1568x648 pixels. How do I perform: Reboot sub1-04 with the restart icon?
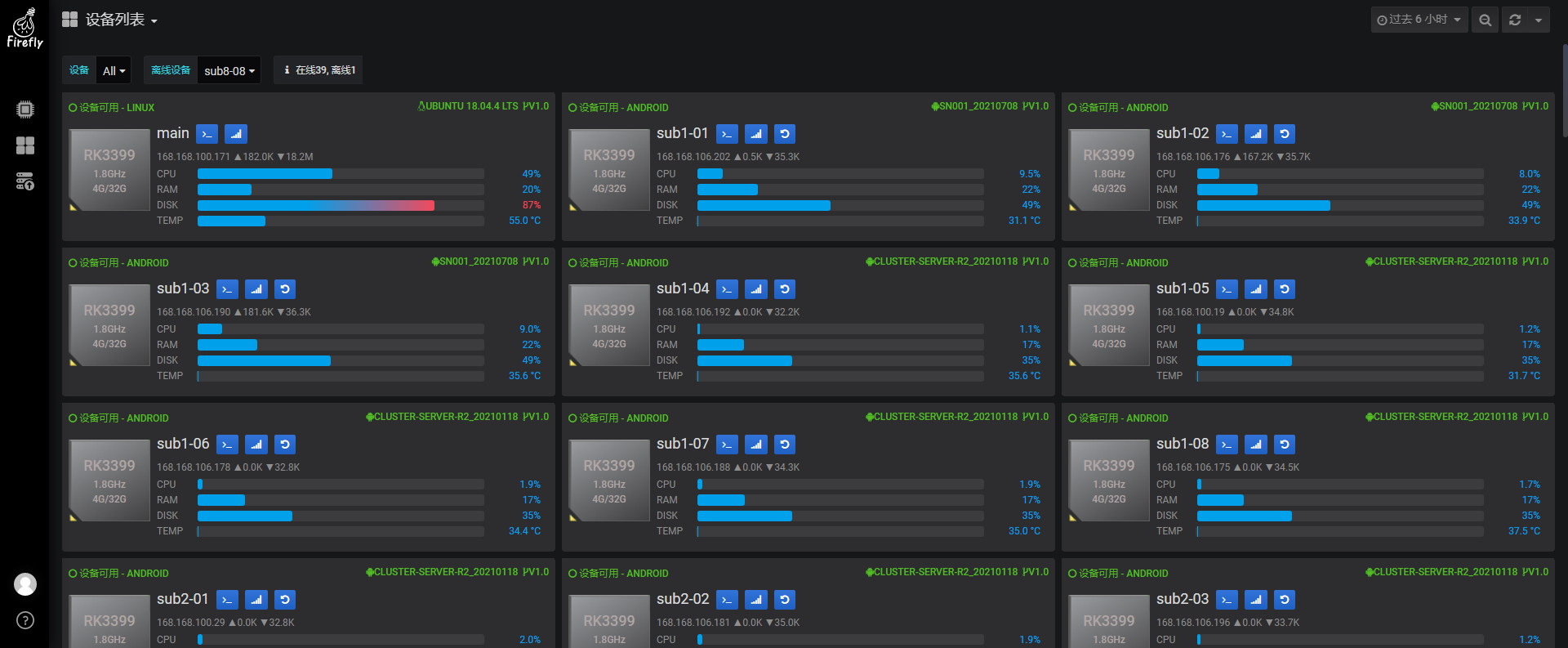[x=785, y=289]
